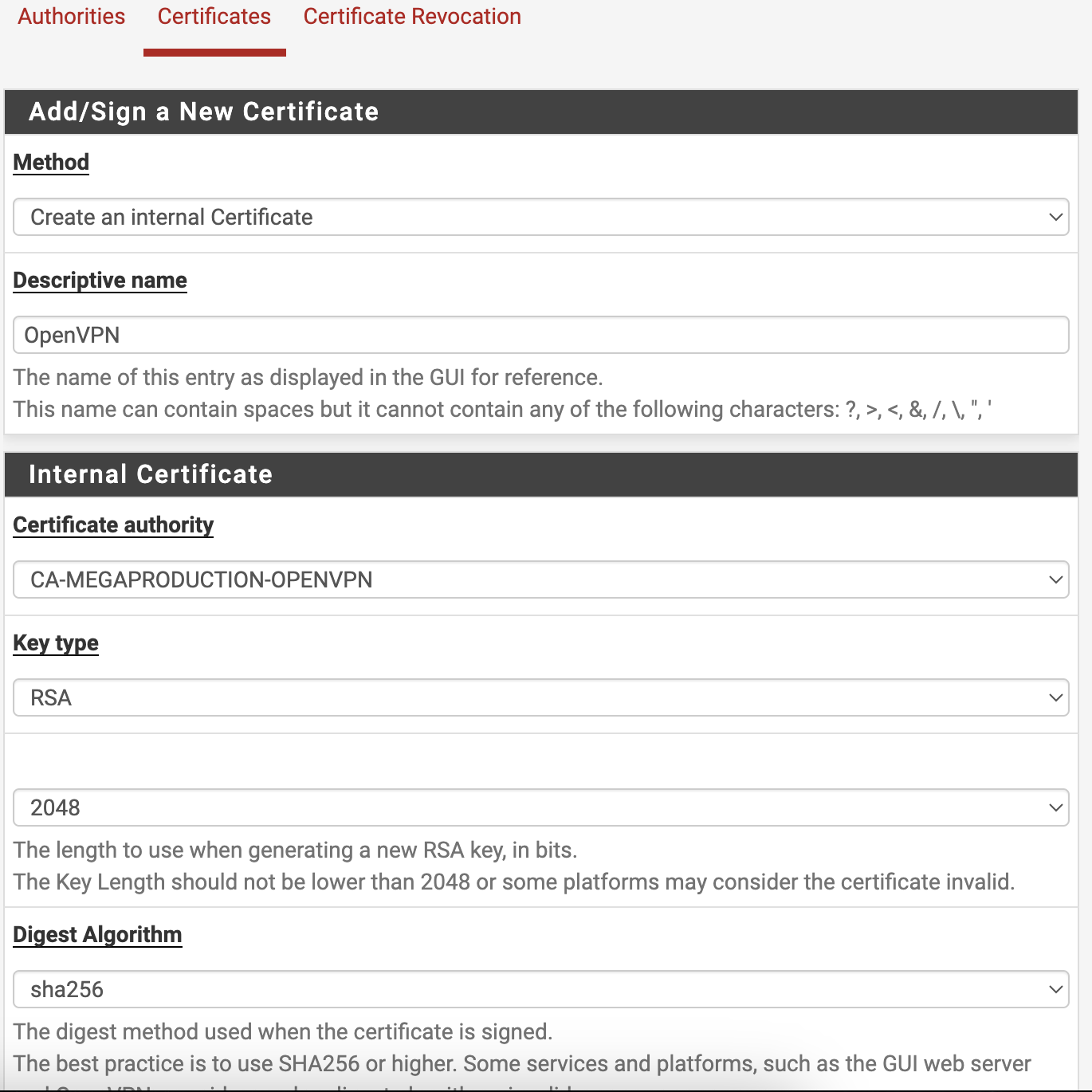Image resolution: width=1092 pixels, height=1092 pixels.
Task: Go to the Certificate Revocation tab
Action: 412,17
